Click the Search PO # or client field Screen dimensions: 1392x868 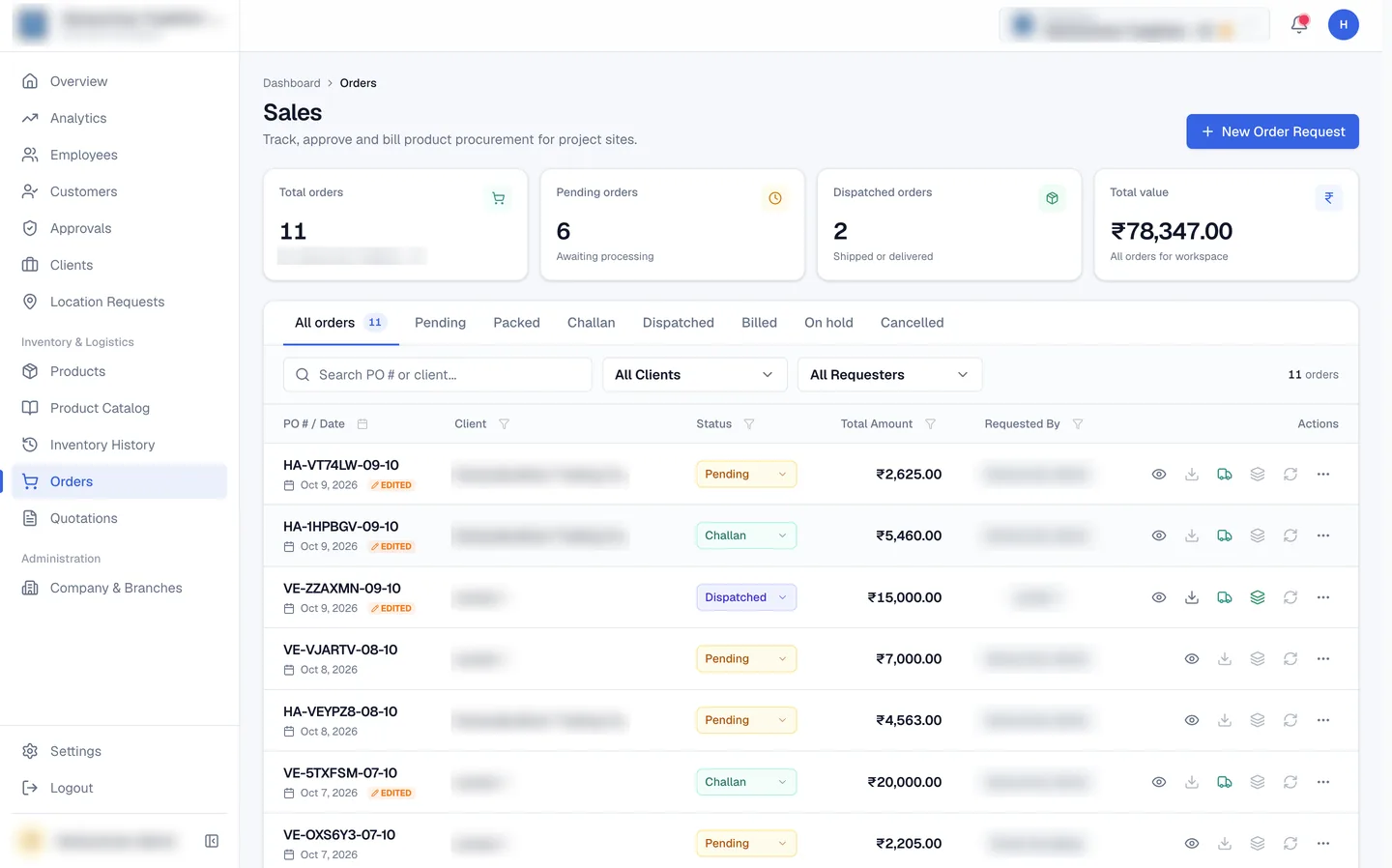pos(437,375)
